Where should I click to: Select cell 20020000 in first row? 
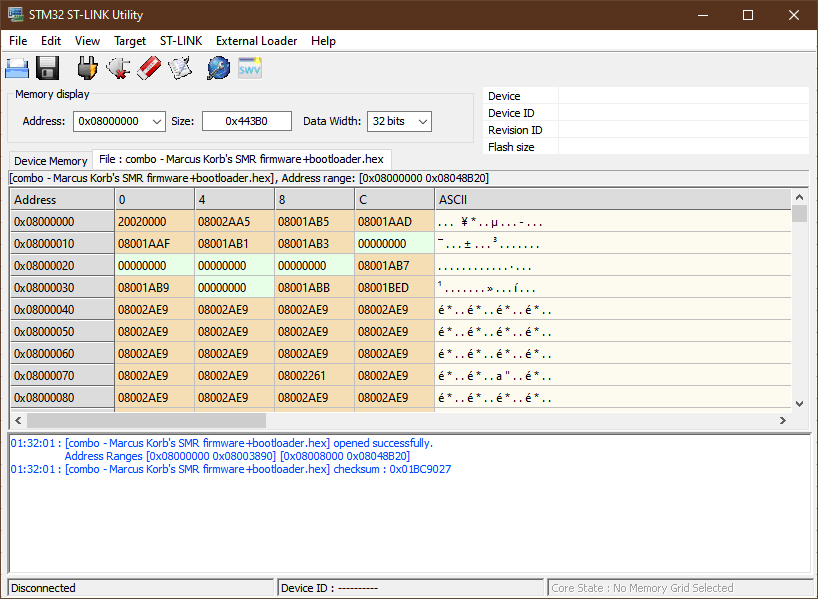(x=154, y=222)
